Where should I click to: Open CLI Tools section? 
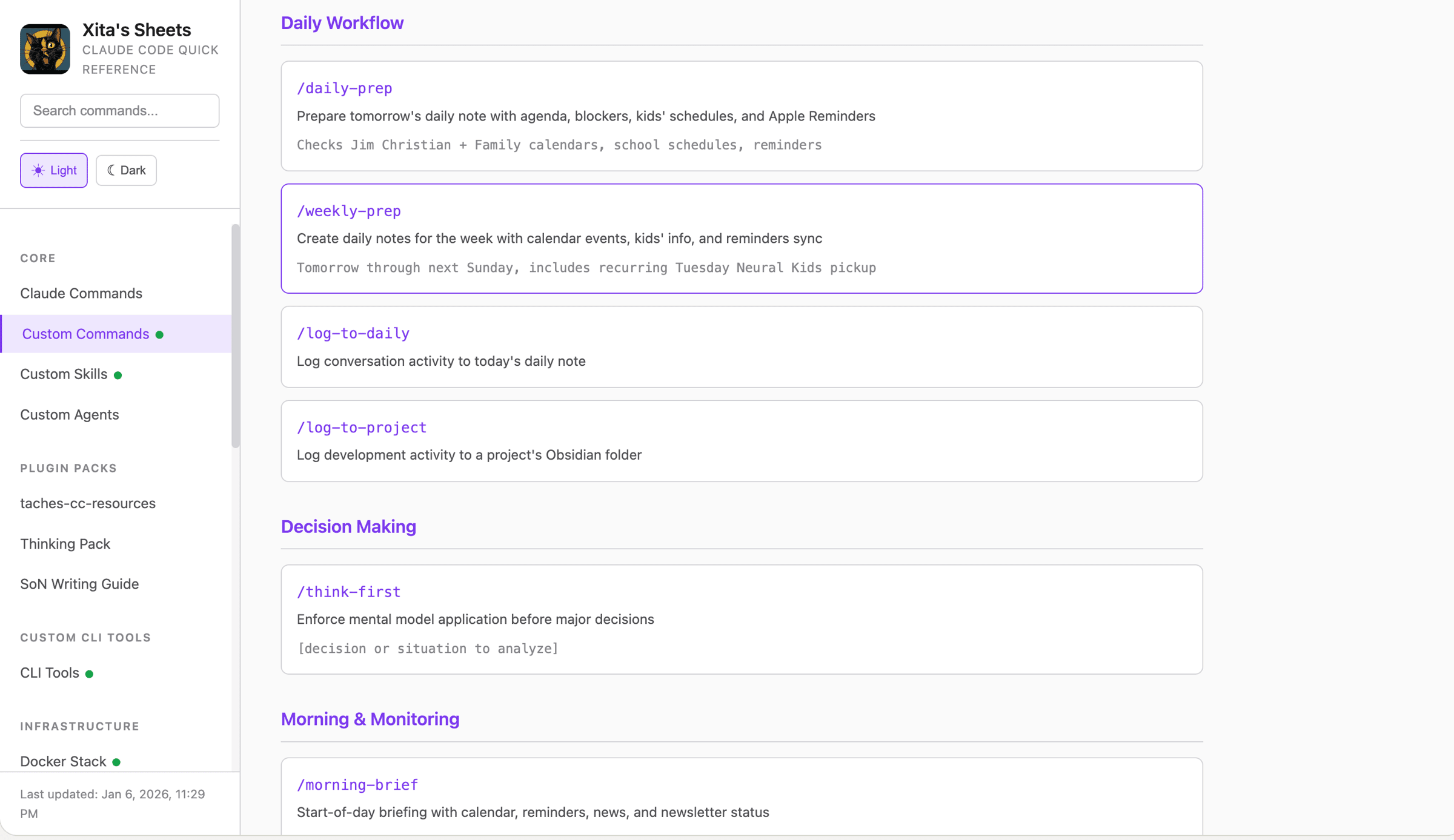point(50,673)
